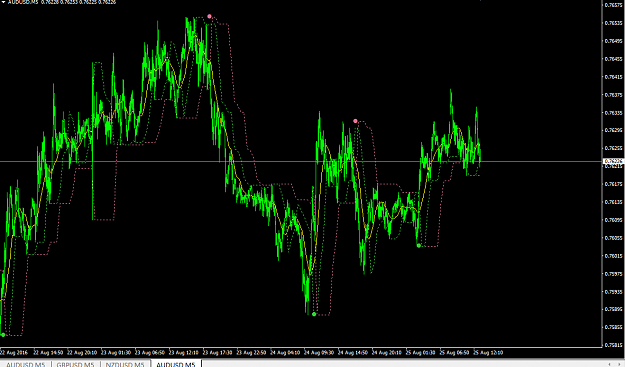Click the 23 Aug 01:30 time label

click(116, 353)
